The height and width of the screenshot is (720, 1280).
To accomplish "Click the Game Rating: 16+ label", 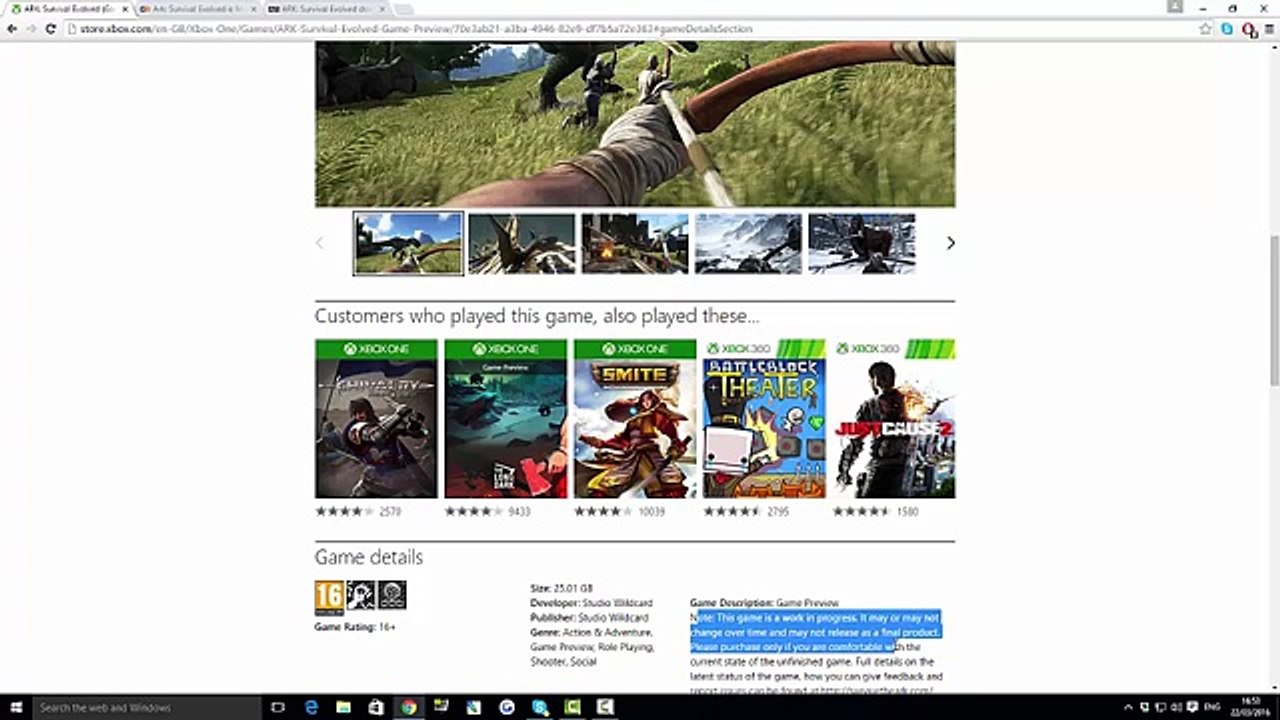I will (x=355, y=627).
